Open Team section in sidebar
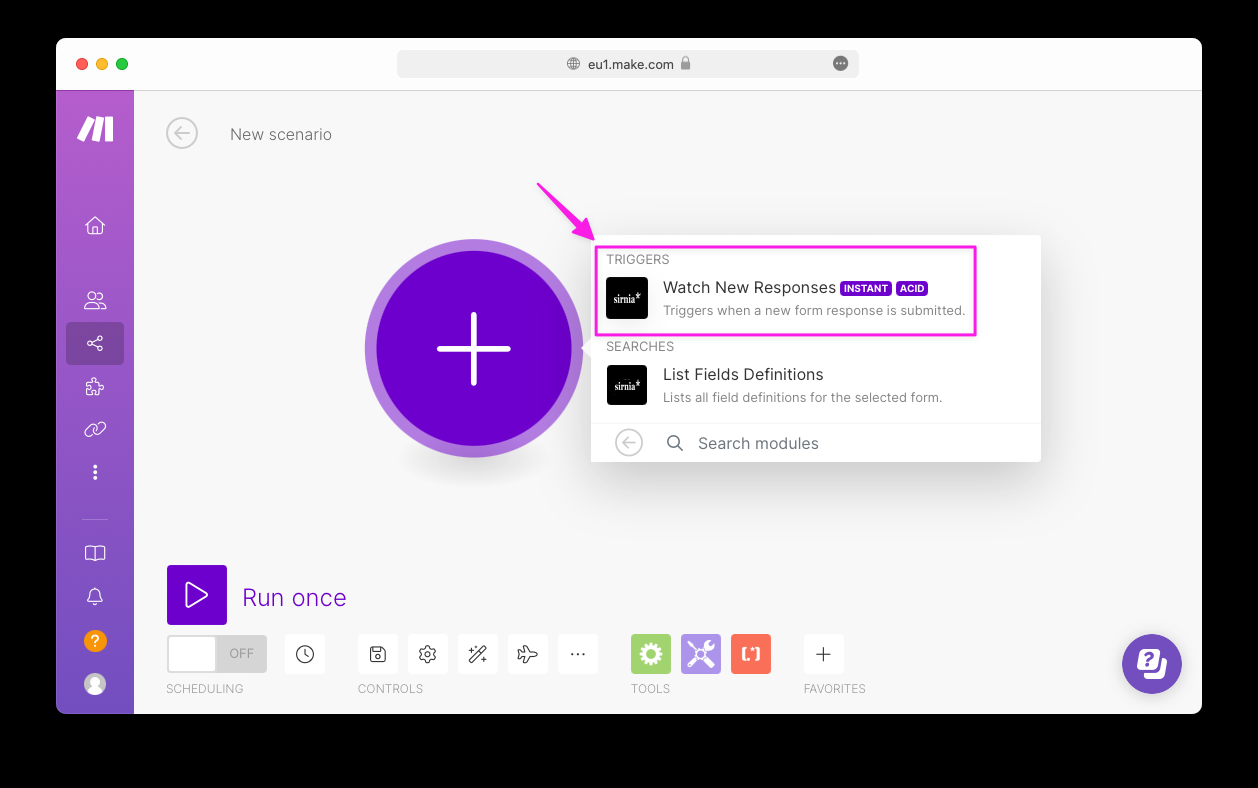This screenshot has width=1258, height=788. coord(95,300)
